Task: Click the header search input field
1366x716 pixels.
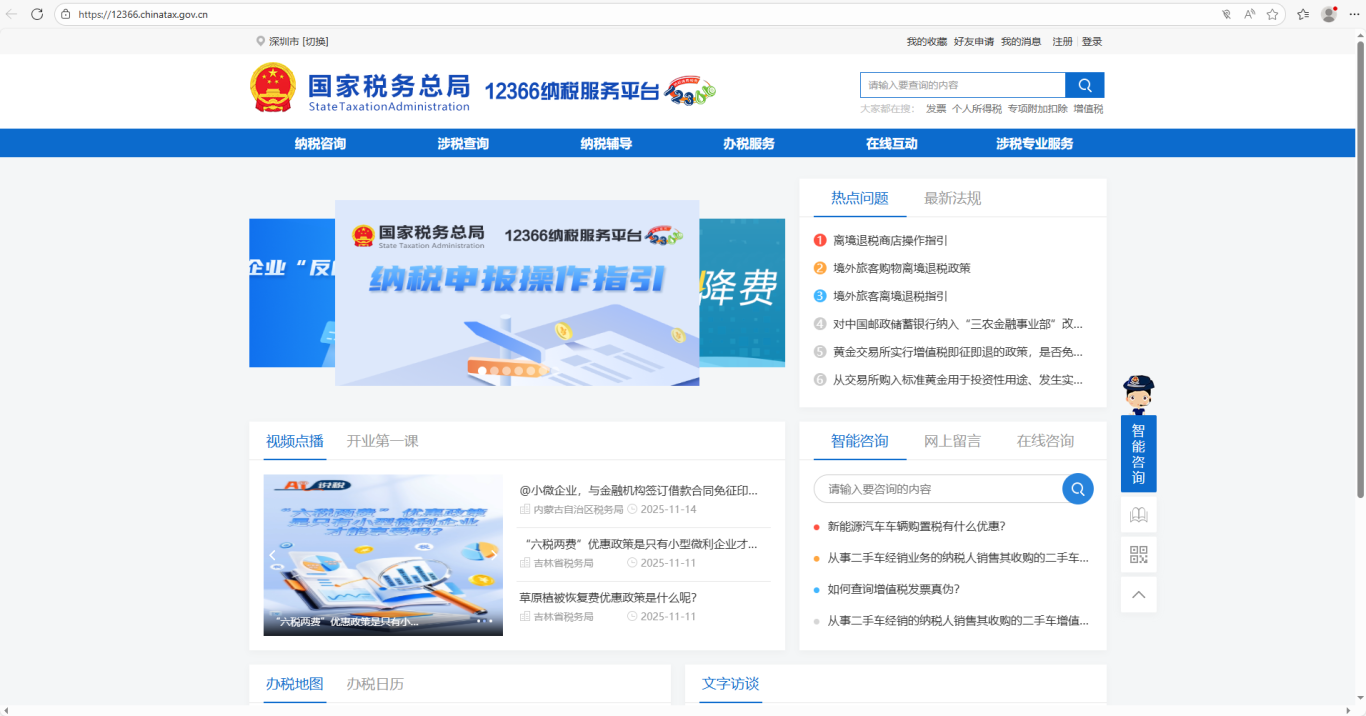Action: point(962,85)
